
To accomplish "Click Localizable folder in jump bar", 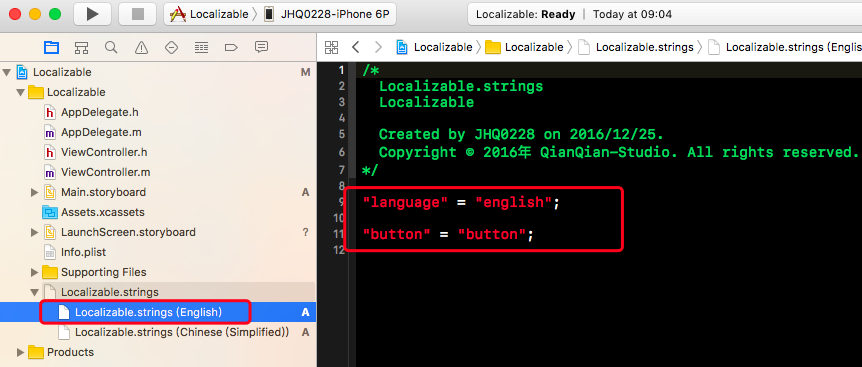I will [x=525, y=47].
